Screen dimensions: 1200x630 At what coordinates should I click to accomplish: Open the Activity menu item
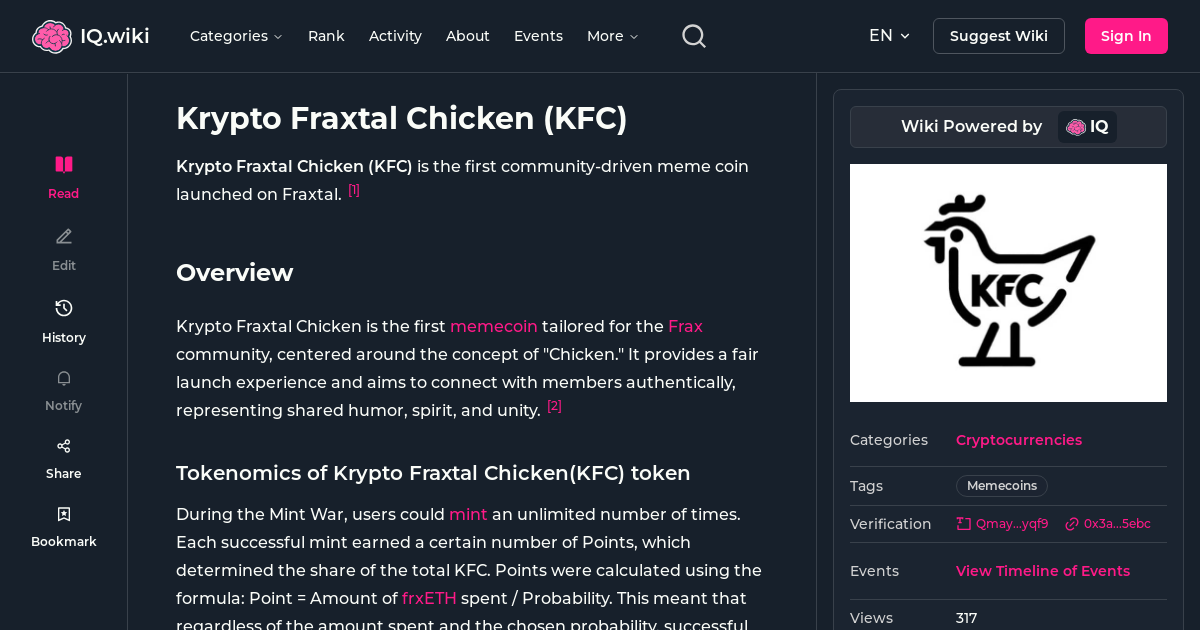click(395, 36)
